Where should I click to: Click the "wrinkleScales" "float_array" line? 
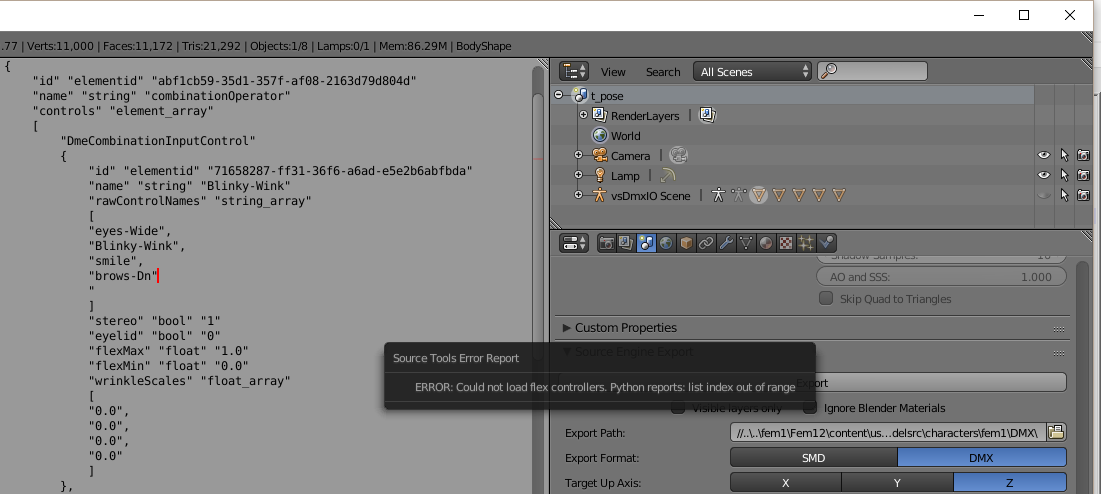point(190,380)
